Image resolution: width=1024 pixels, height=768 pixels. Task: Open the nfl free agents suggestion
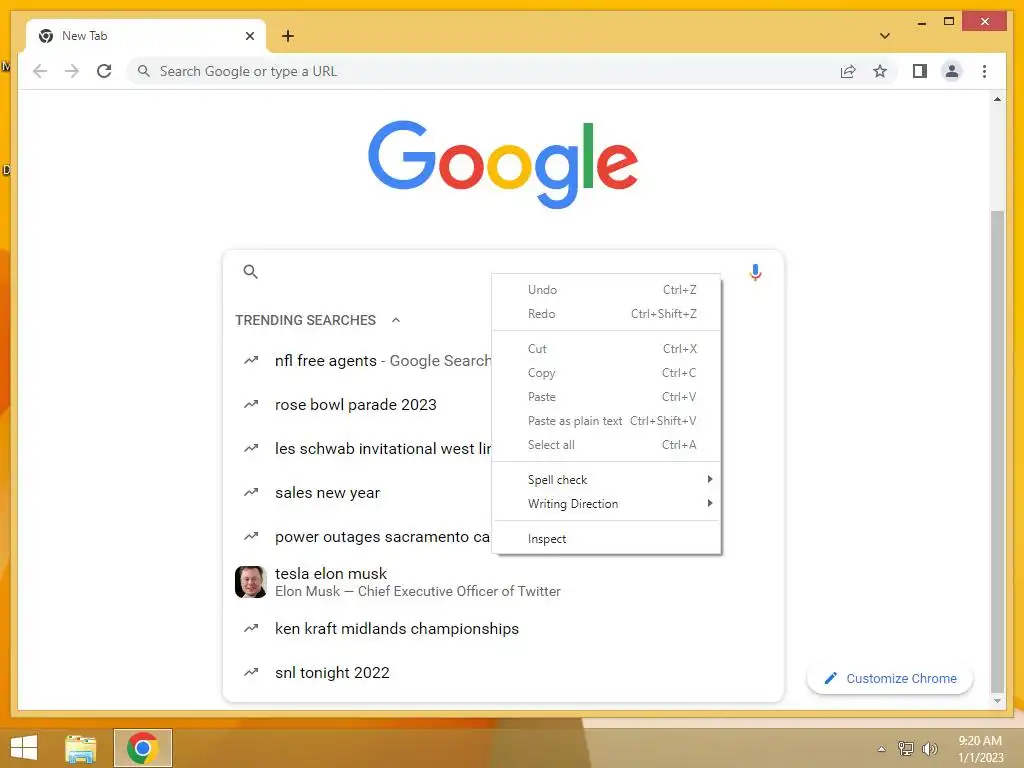(383, 360)
